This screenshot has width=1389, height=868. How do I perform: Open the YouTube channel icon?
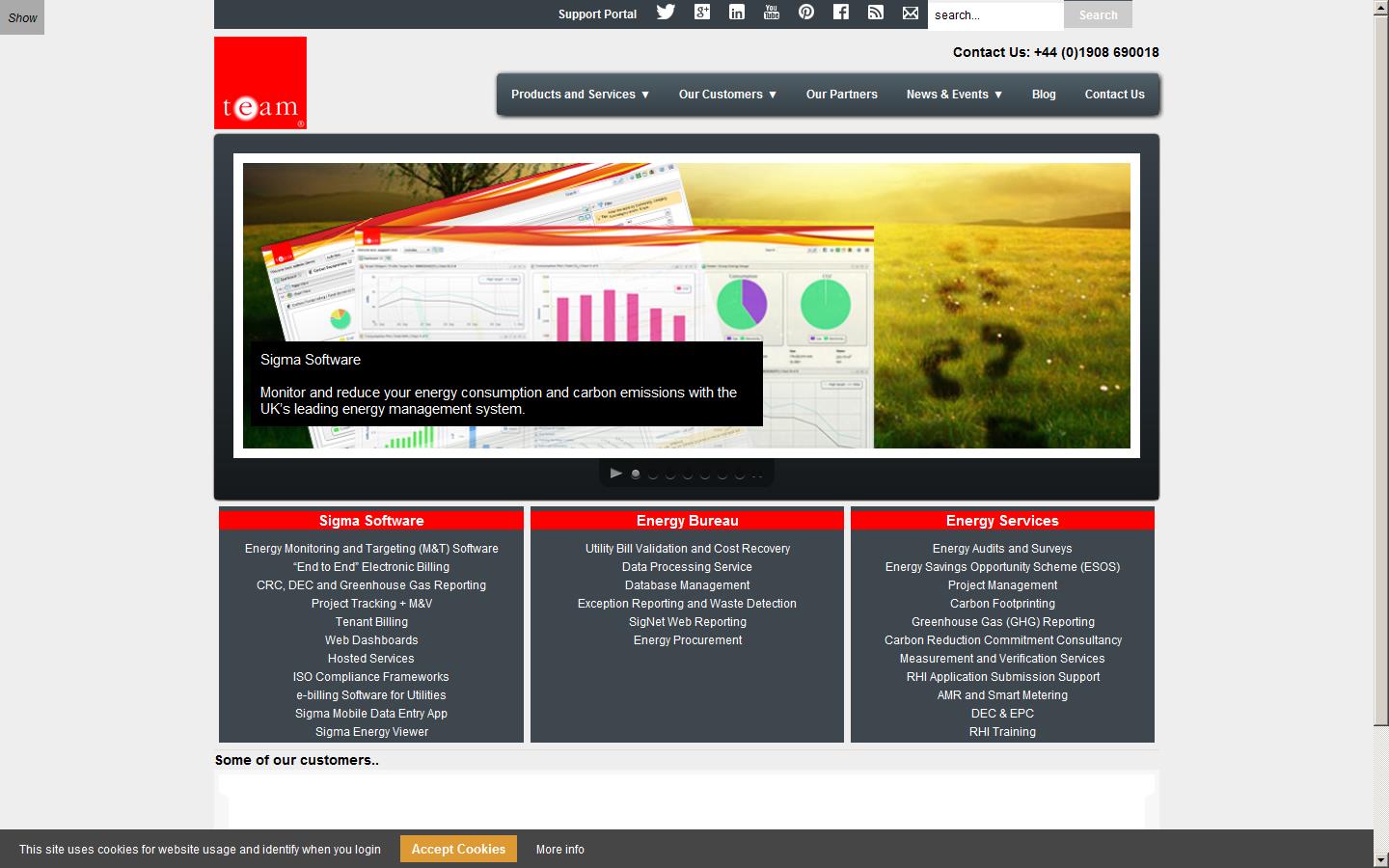coord(771,13)
